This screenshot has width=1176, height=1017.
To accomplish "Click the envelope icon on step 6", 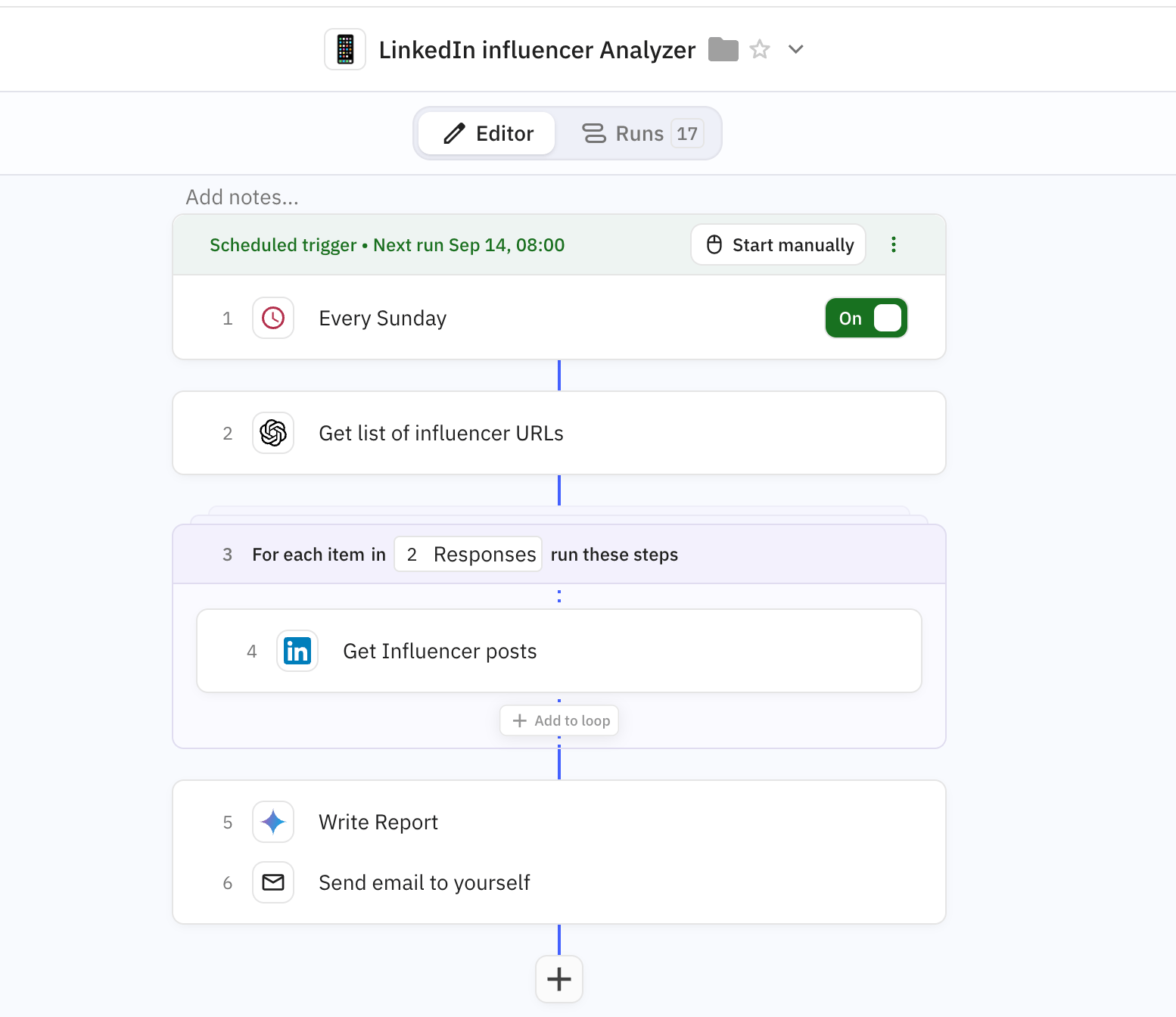I will click(x=273, y=882).
